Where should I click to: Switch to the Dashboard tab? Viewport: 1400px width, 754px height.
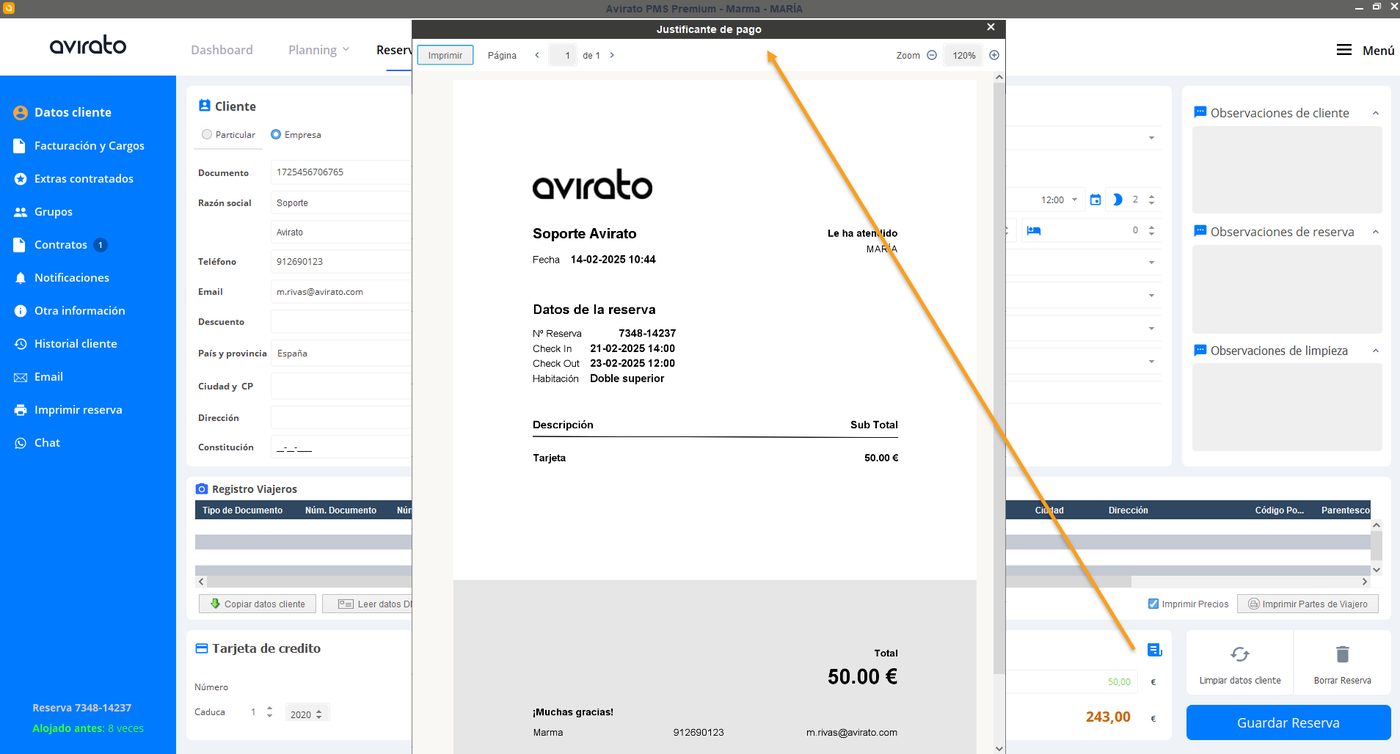tap(222, 50)
